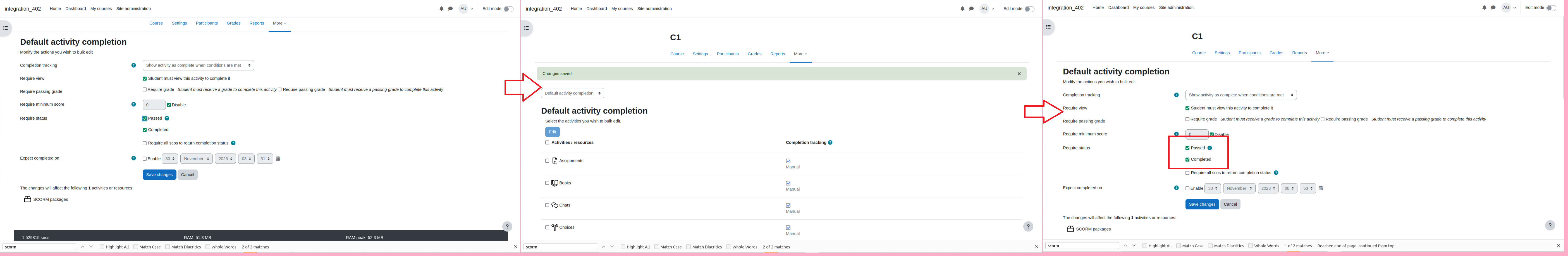The width and height of the screenshot is (1568, 256).
Task: Click the blue Edit button
Action: (x=552, y=132)
